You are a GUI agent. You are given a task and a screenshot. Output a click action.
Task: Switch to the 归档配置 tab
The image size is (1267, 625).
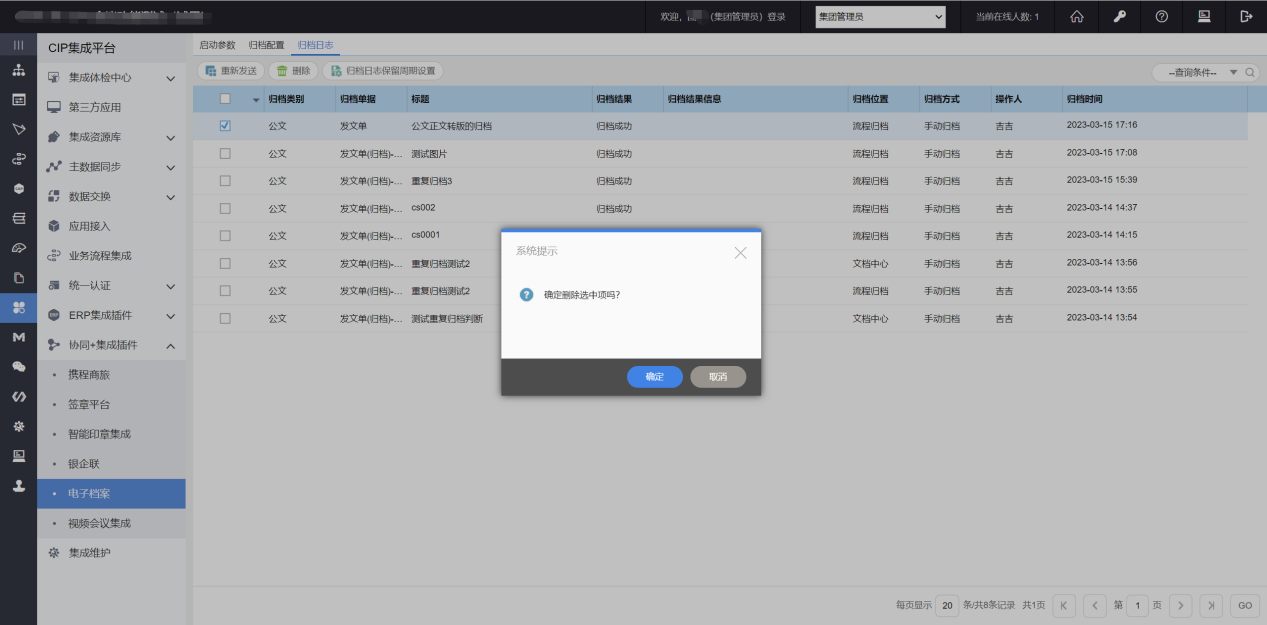point(266,45)
